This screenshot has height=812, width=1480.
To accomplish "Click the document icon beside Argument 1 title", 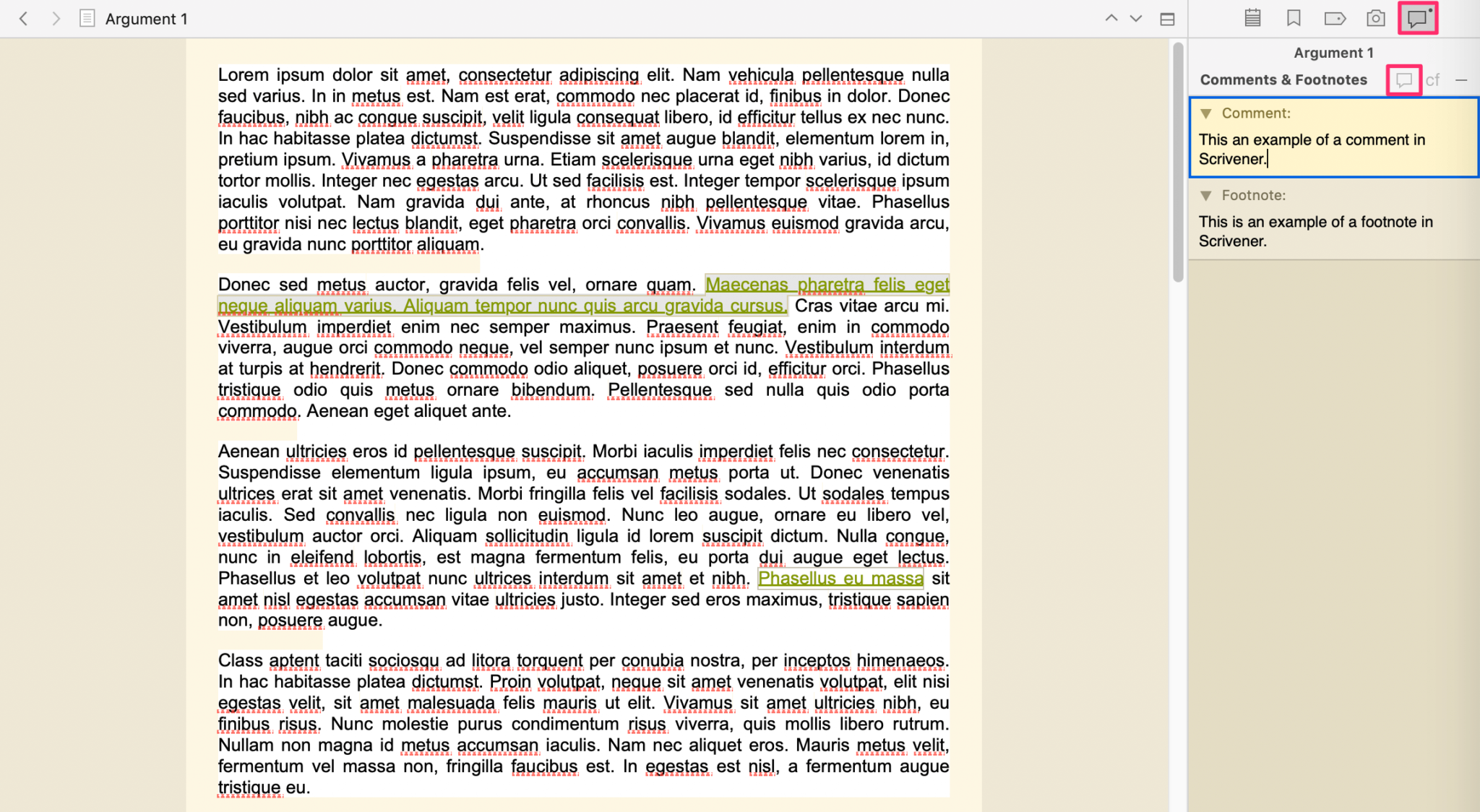I will coord(87,19).
